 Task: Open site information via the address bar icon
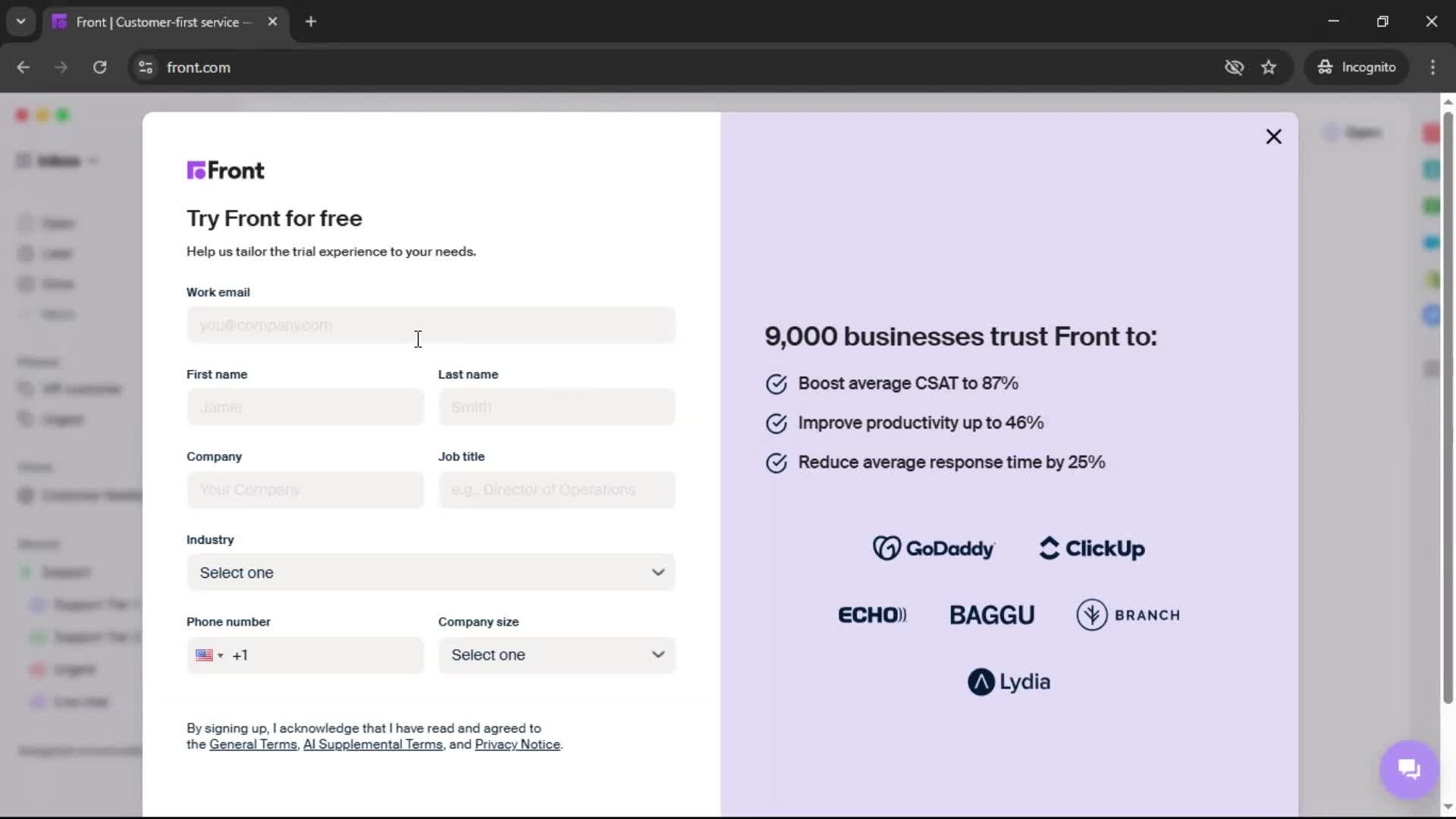[x=145, y=67]
